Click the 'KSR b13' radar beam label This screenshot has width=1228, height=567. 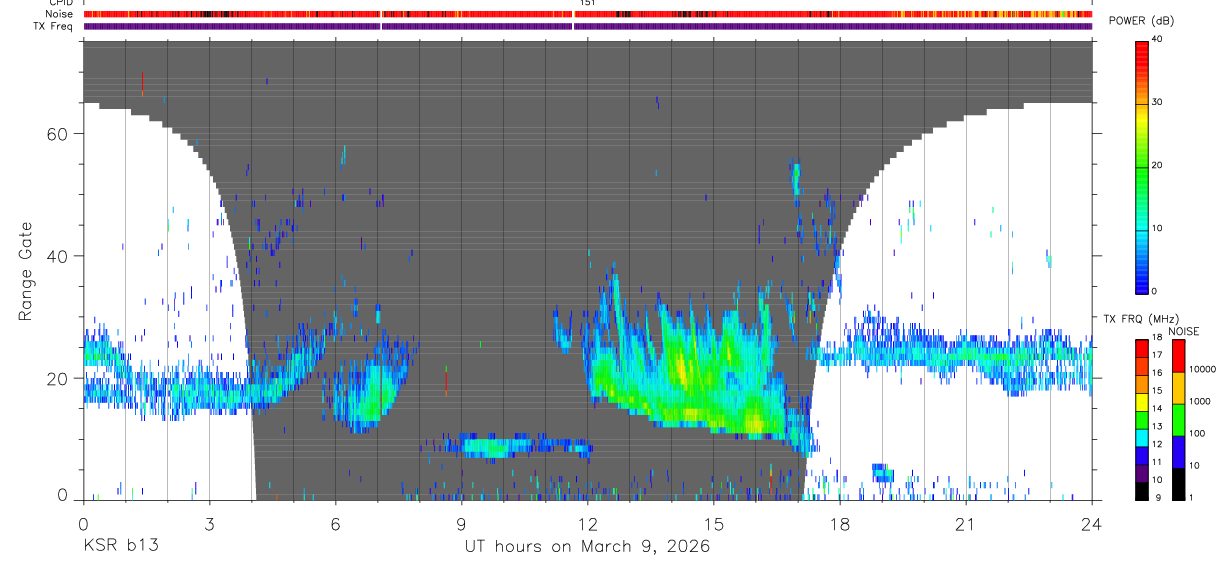pos(121,547)
